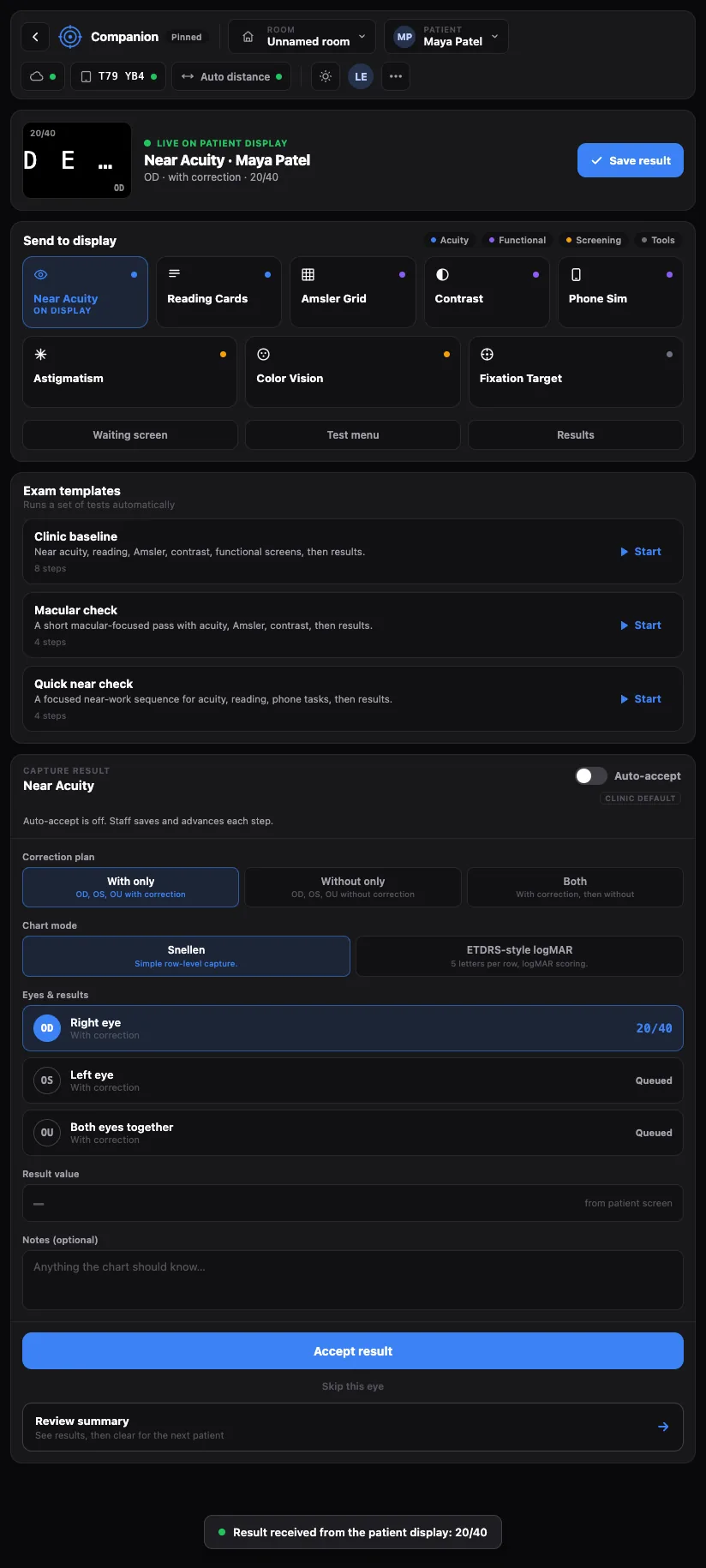
Task: Click the MP patient avatar
Action: (x=404, y=37)
